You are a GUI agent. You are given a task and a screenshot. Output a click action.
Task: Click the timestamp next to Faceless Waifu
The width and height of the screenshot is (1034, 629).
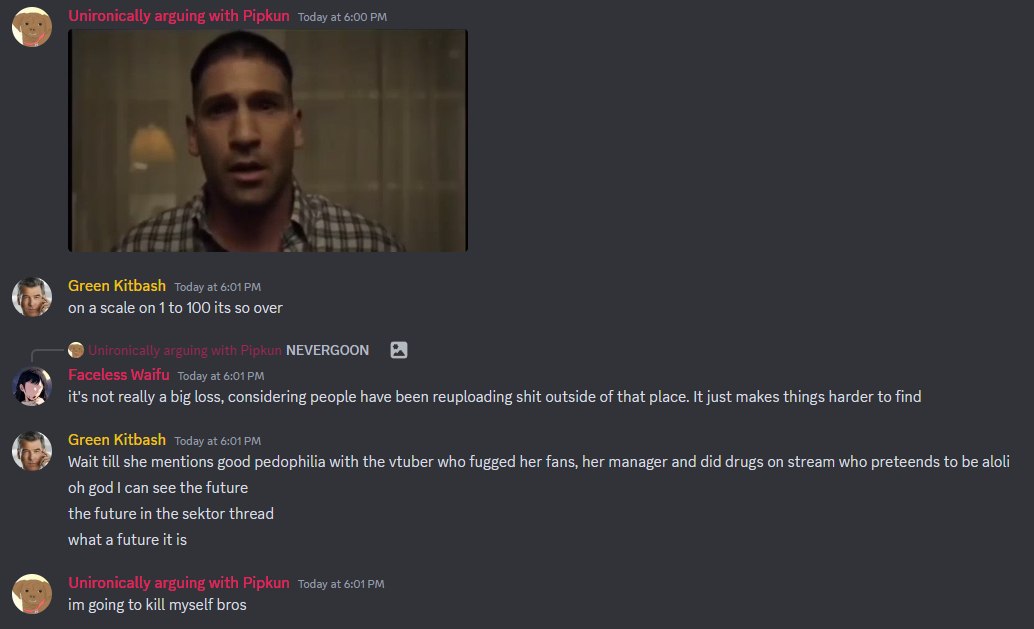[x=221, y=376]
